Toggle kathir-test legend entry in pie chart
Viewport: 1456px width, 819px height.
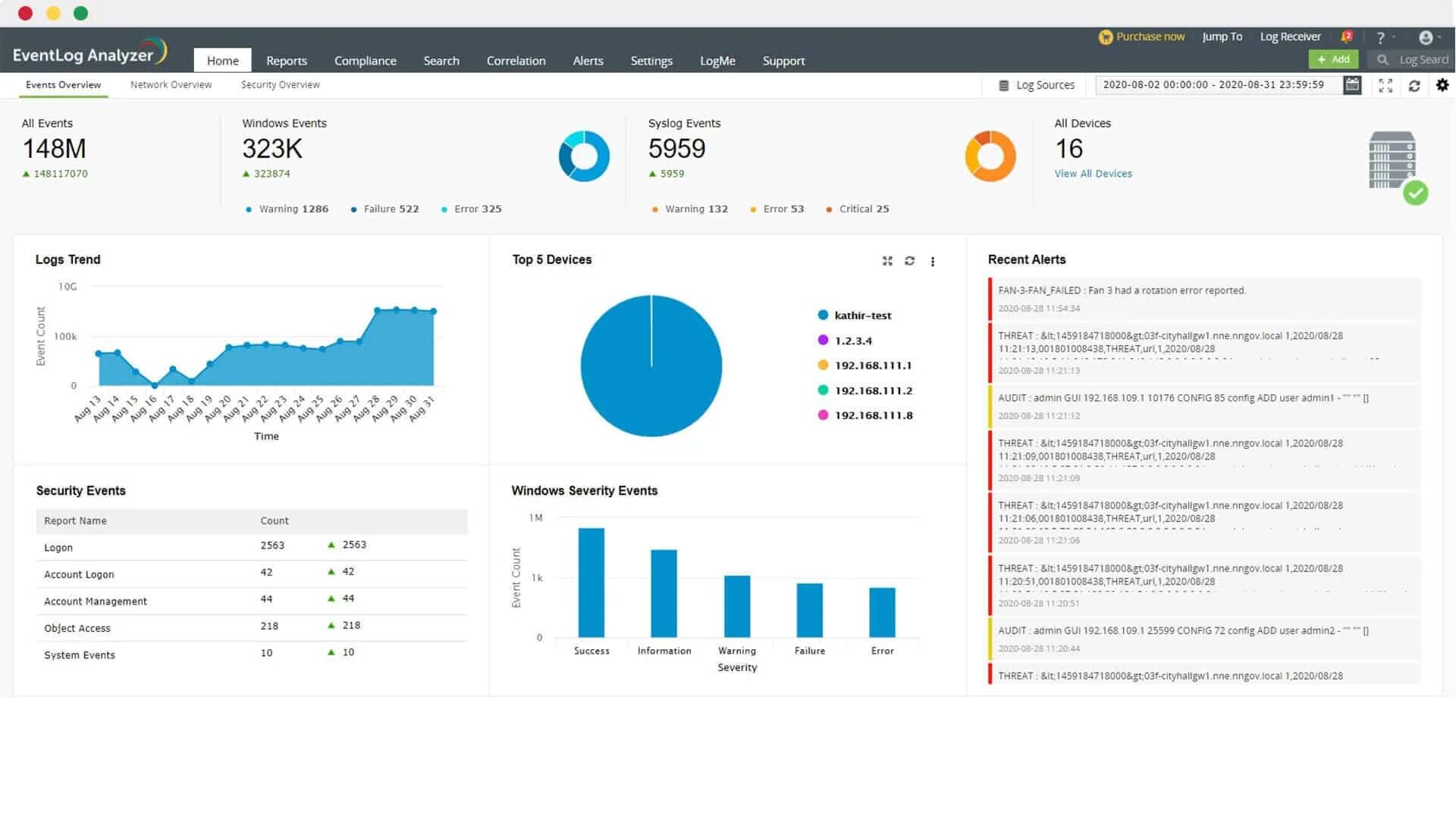tap(862, 315)
